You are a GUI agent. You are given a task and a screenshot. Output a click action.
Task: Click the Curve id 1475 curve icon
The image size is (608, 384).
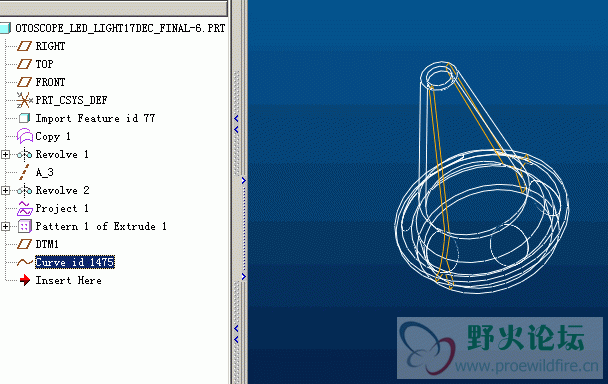coord(24,262)
